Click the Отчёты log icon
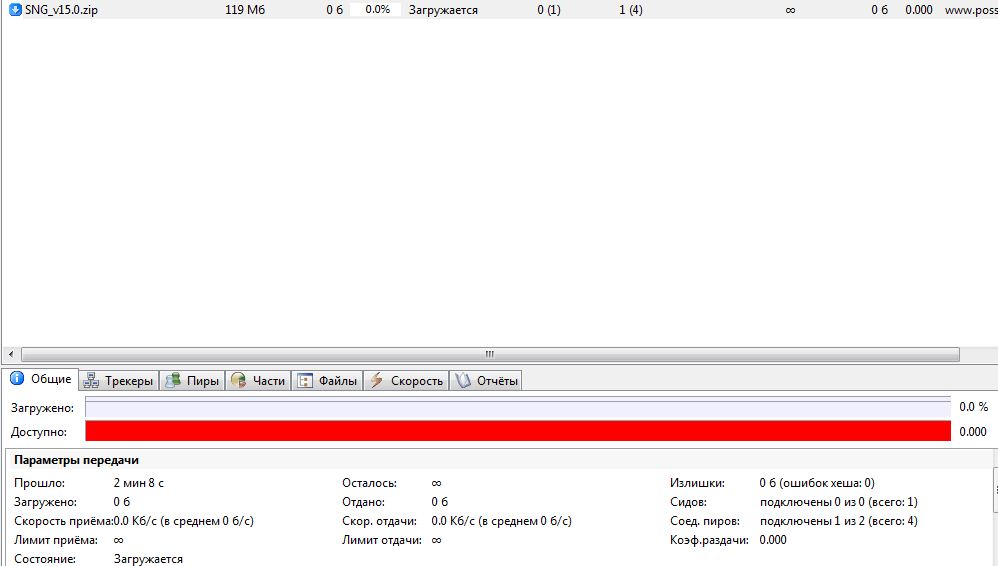The width and height of the screenshot is (998, 566). (463, 381)
